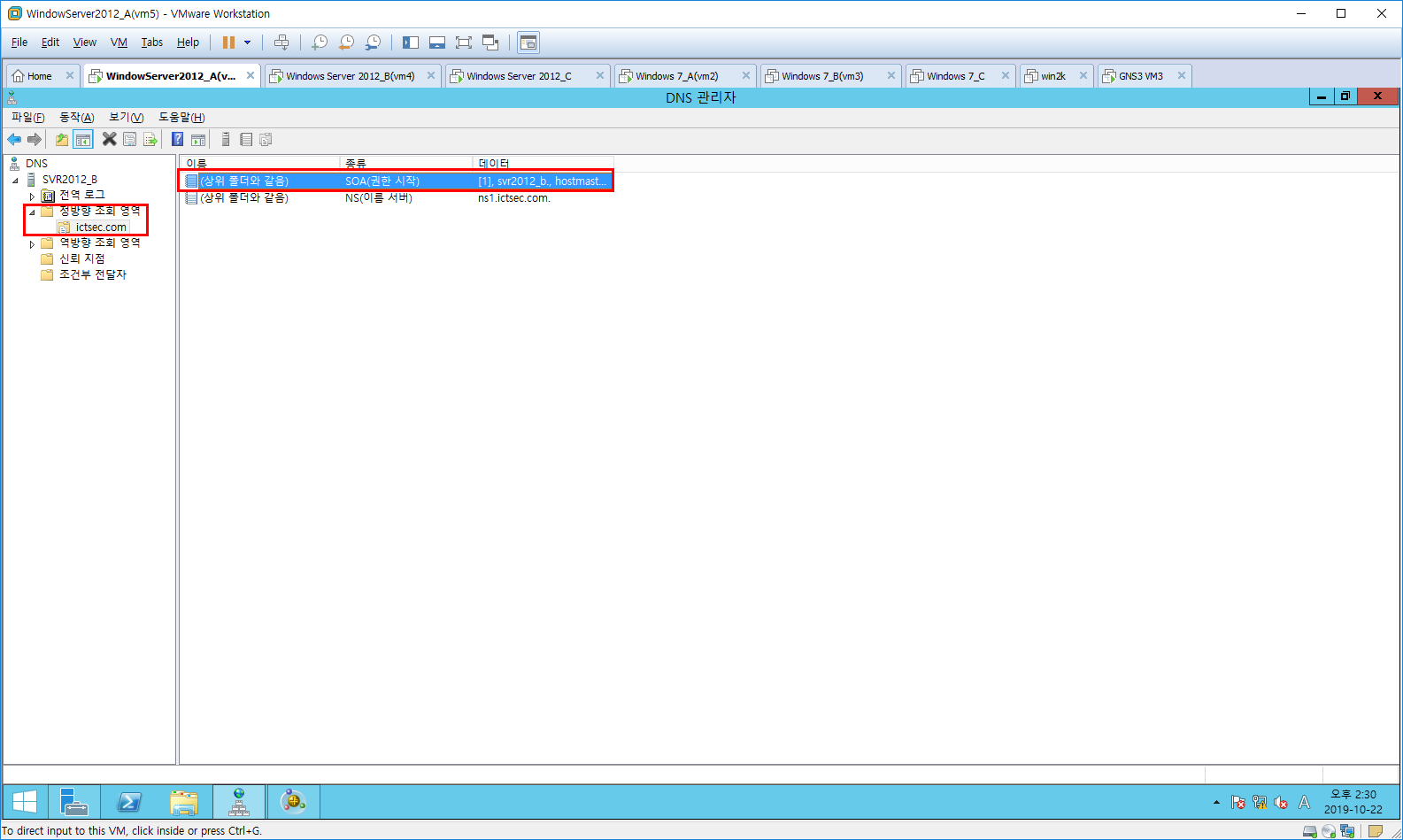Screen dimensions: 1403x840
Task: Launch PowerShell from taskbar
Action: coord(129,802)
